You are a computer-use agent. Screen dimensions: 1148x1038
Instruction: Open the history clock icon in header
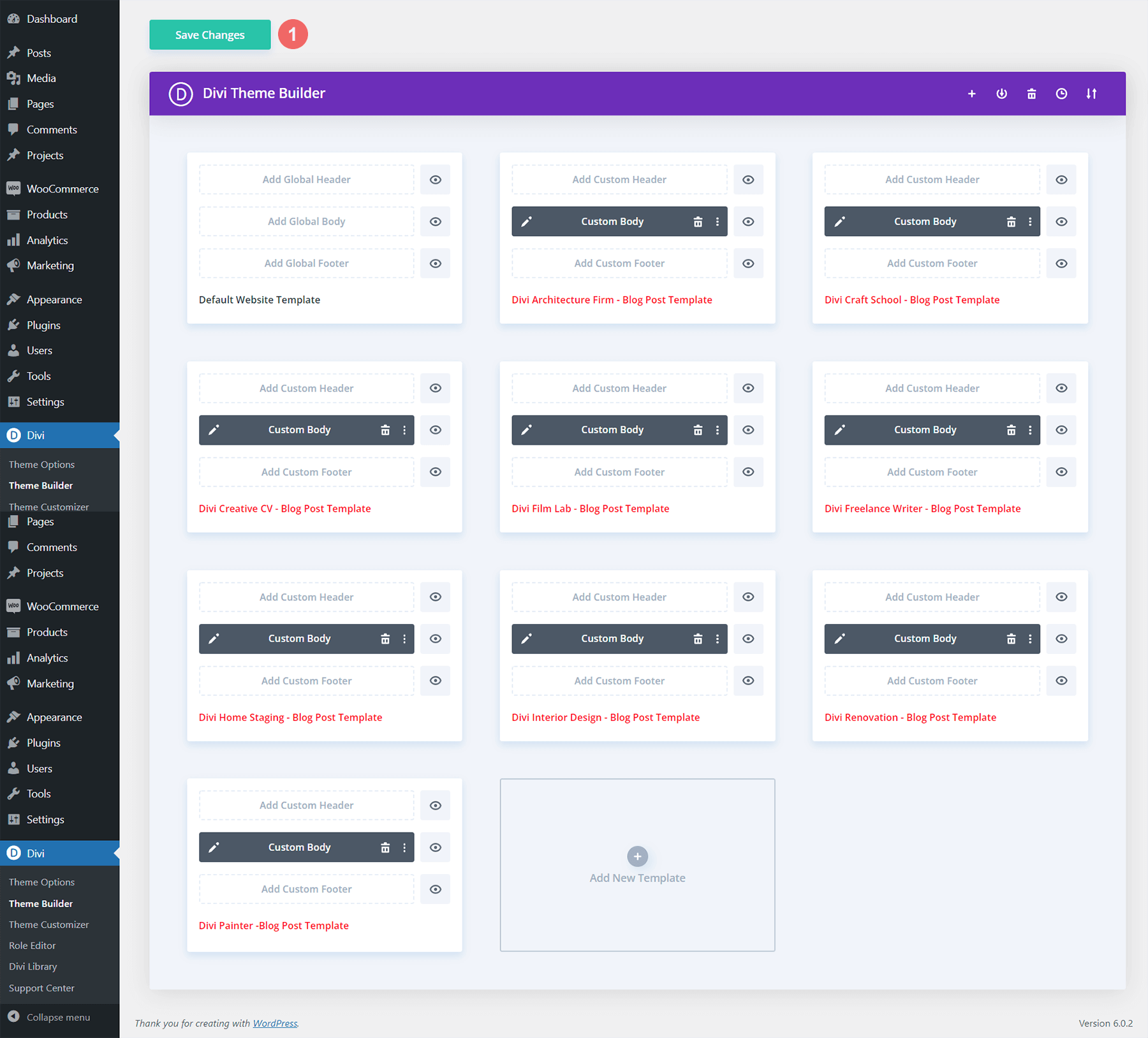(x=1061, y=94)
